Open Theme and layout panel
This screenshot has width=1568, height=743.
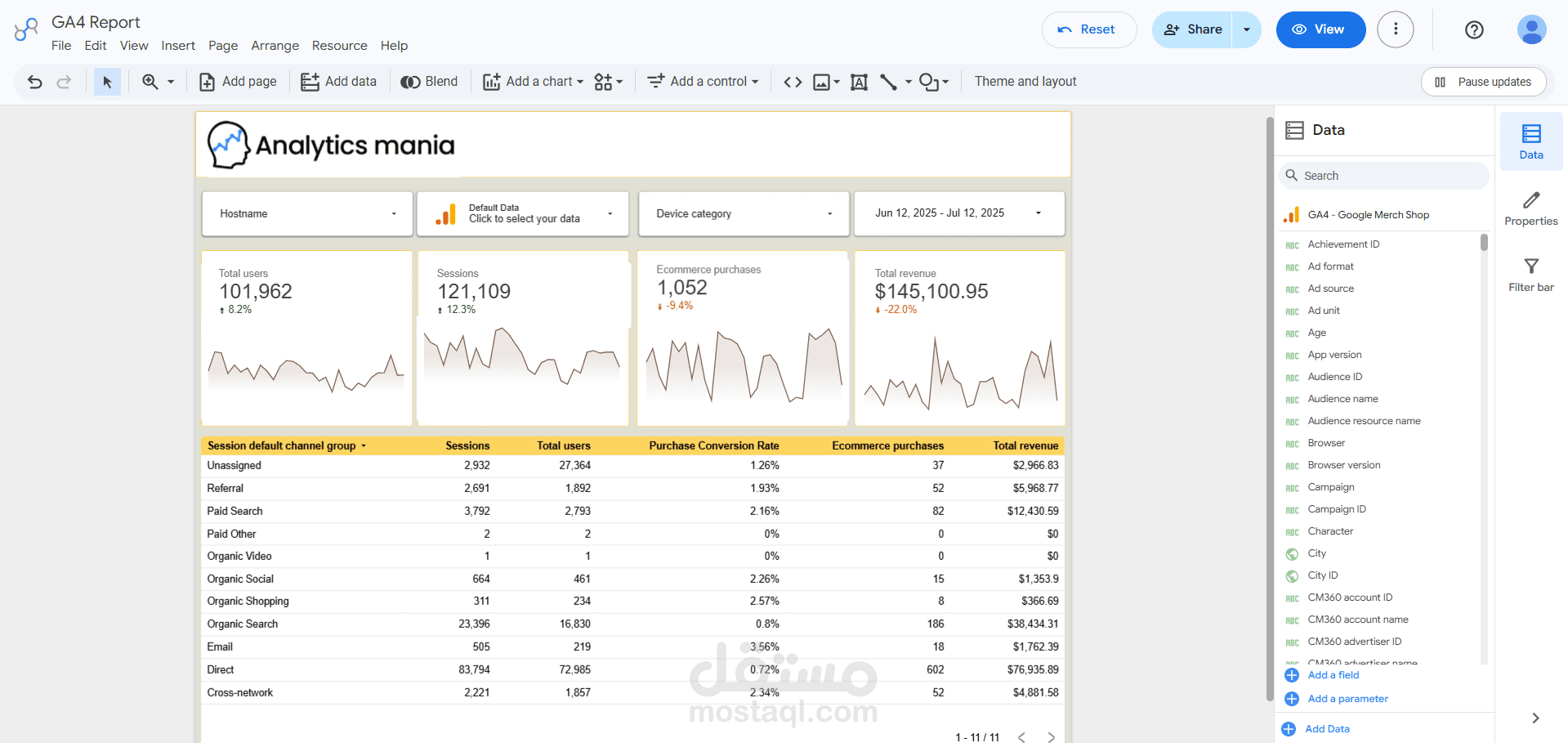[x=1025, y=82]
